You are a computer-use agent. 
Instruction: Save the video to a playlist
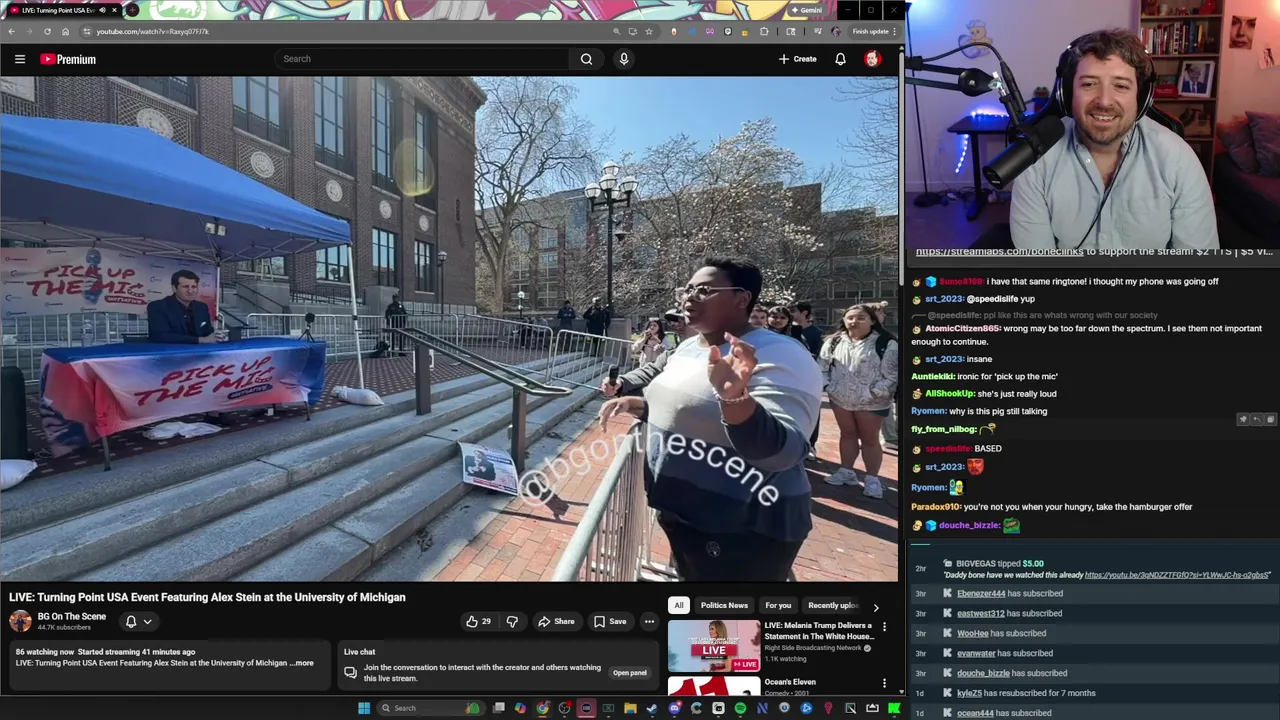[610, 622]
